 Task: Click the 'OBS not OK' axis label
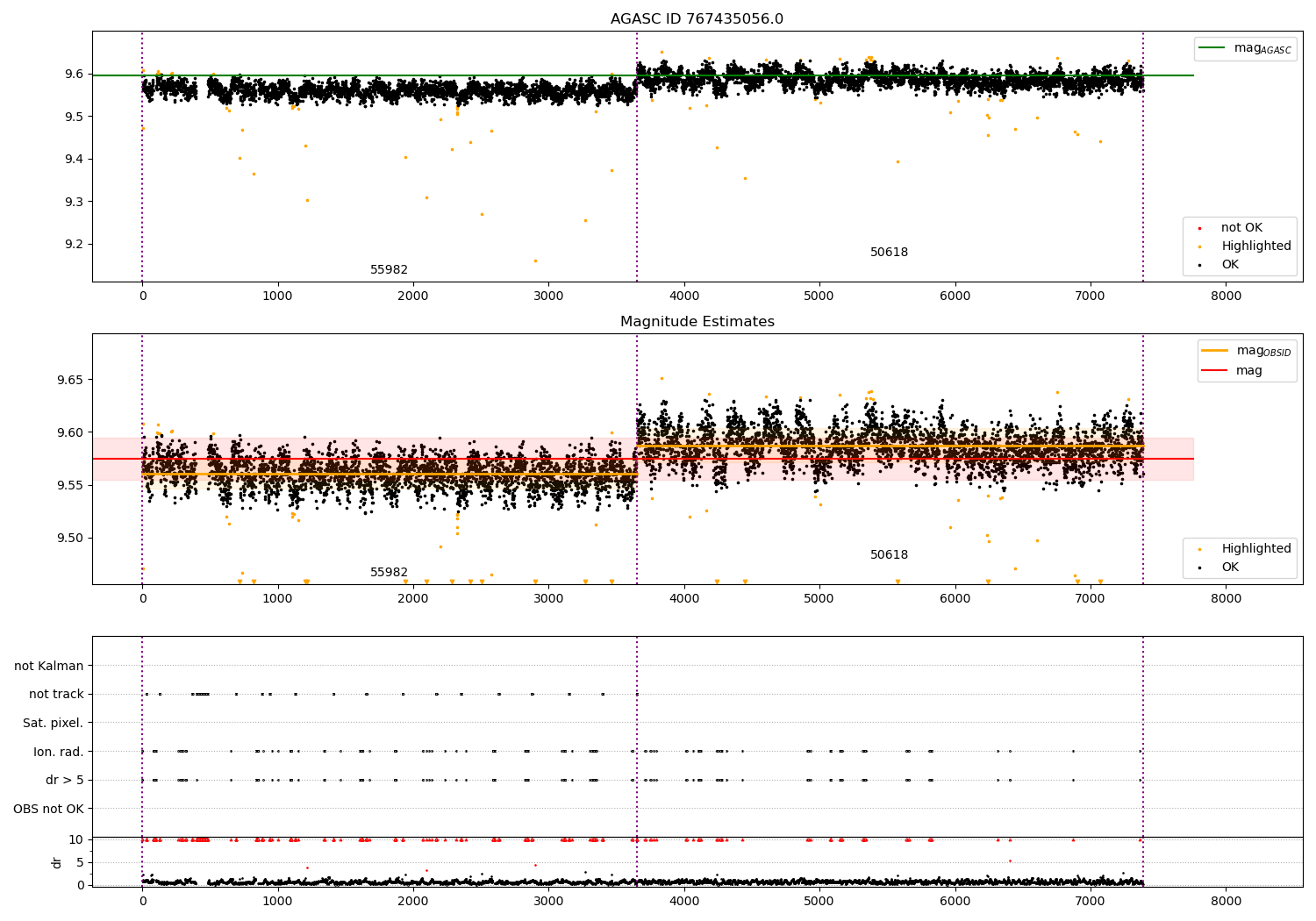point(48,809)
